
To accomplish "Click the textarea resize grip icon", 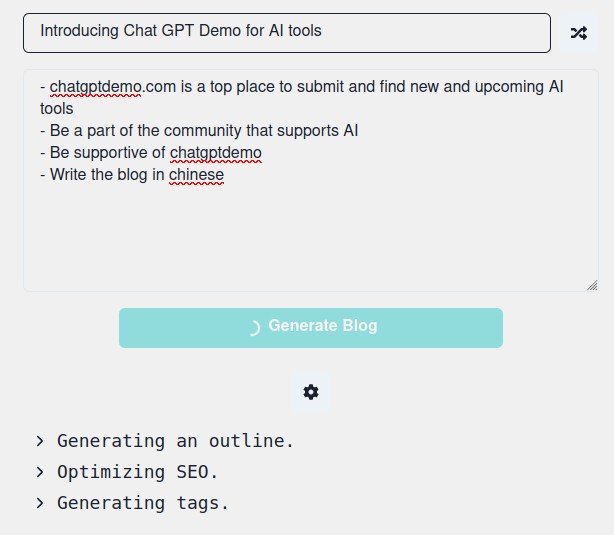I will (x=592, y=285).
